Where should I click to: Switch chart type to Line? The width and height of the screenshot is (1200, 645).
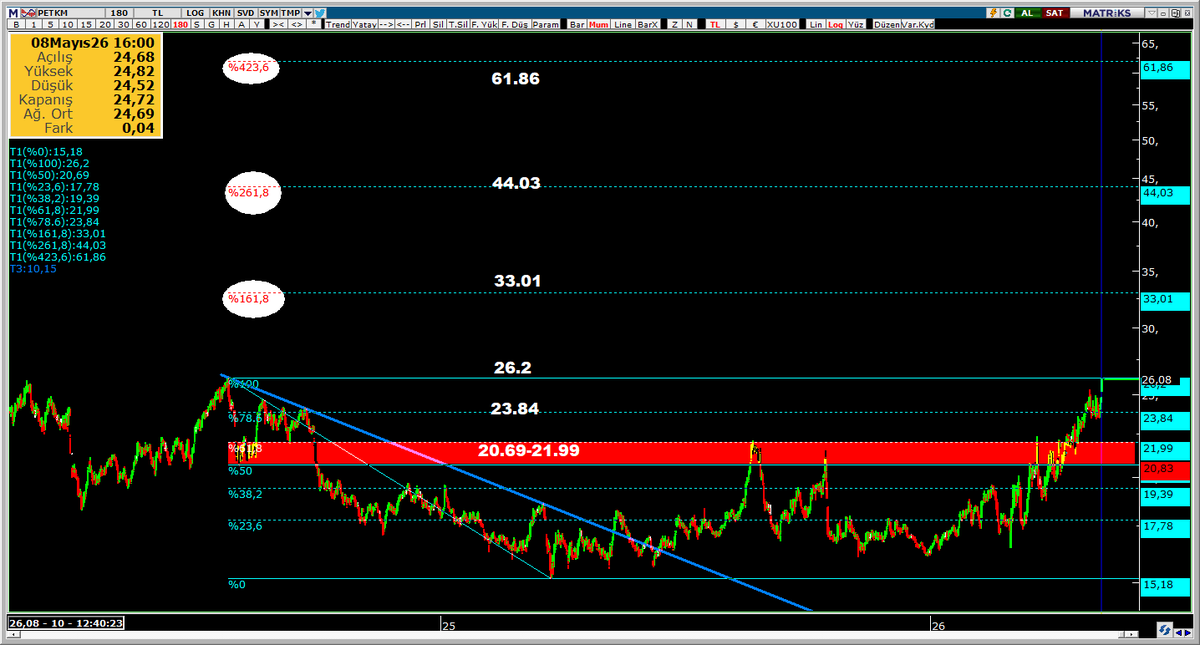(623, 24)
